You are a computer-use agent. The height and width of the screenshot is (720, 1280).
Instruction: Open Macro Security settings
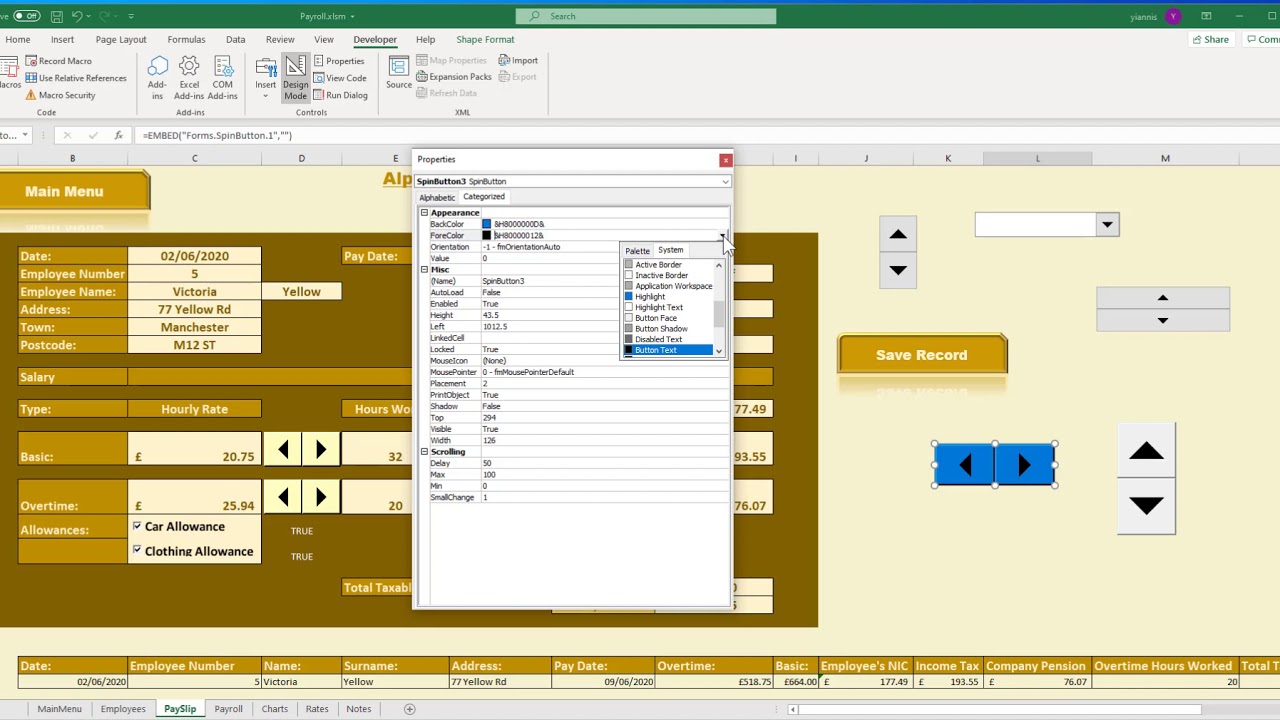tap(60, 95)
